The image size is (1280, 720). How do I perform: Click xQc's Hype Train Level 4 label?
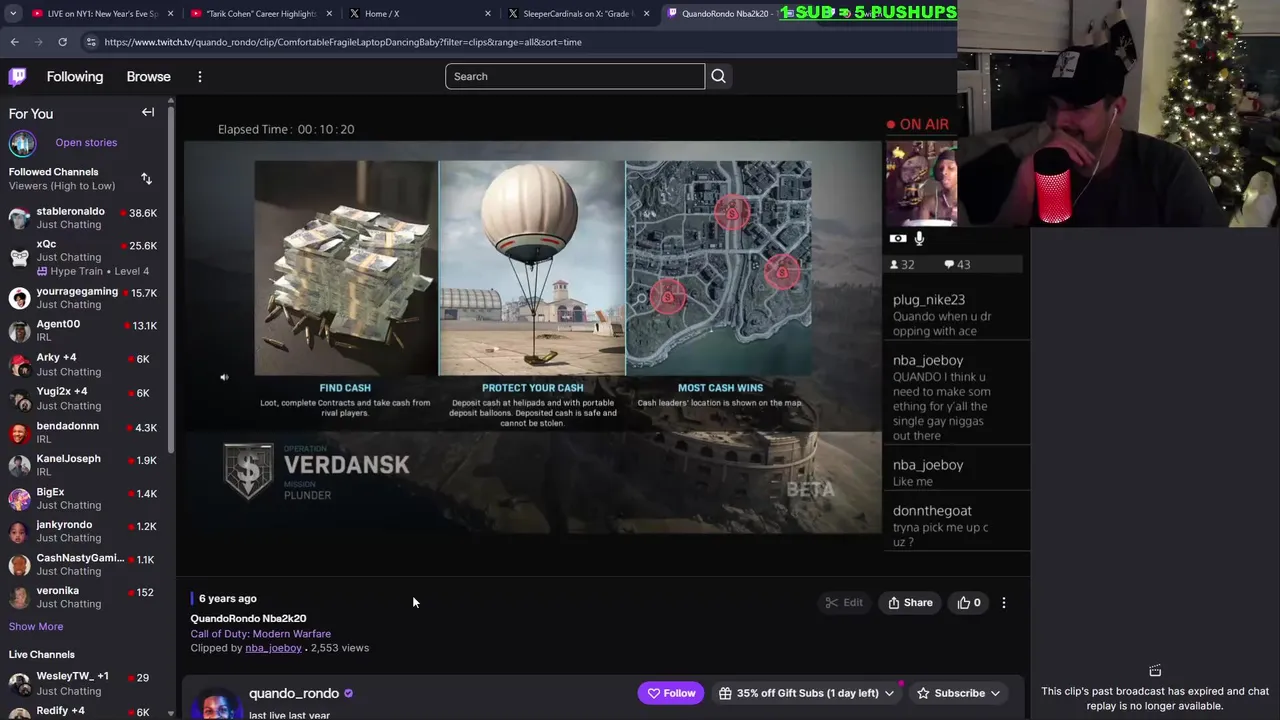coord(92,271)
